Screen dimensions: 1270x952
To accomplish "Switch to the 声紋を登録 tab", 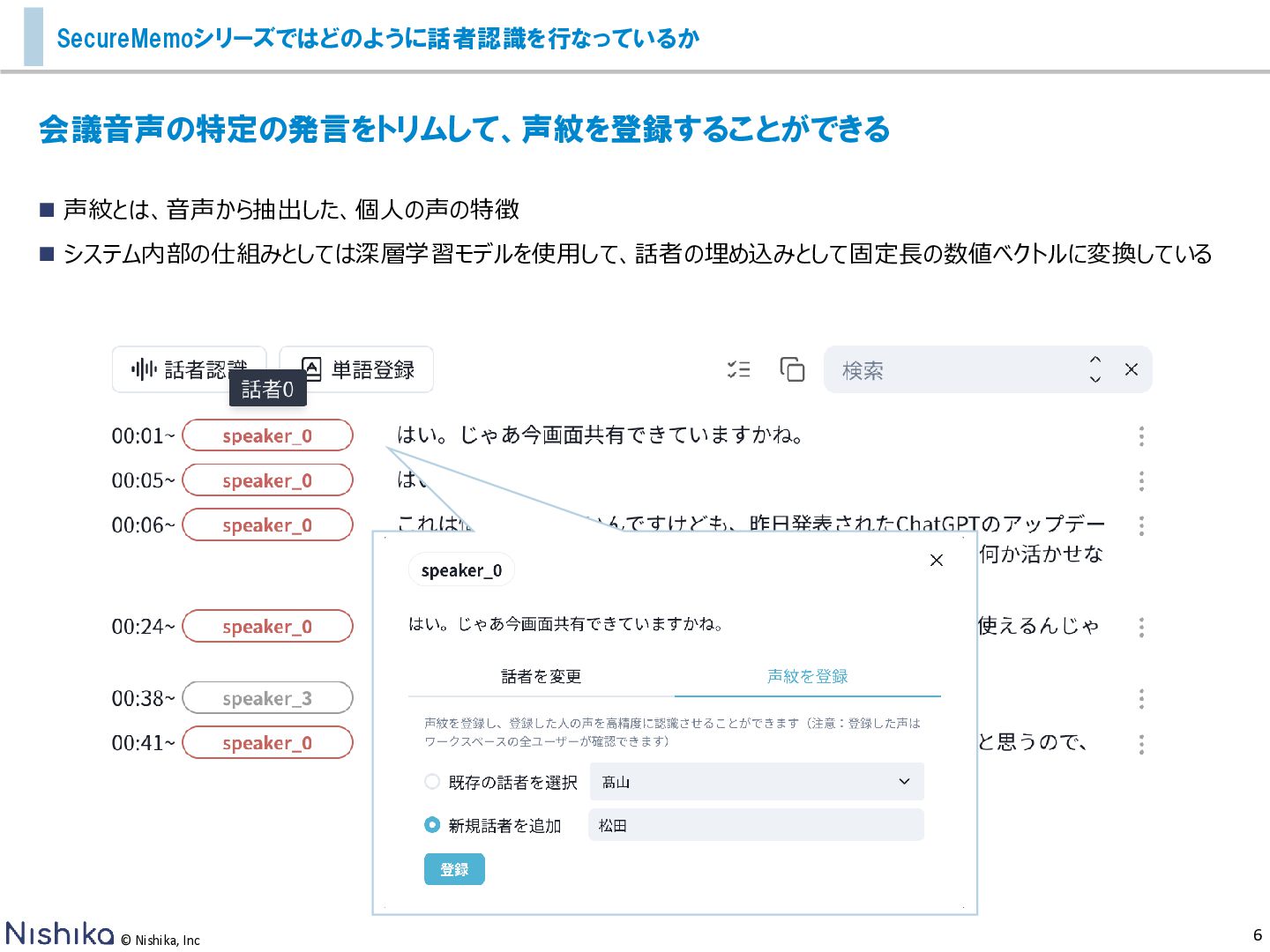I will 808,676.
